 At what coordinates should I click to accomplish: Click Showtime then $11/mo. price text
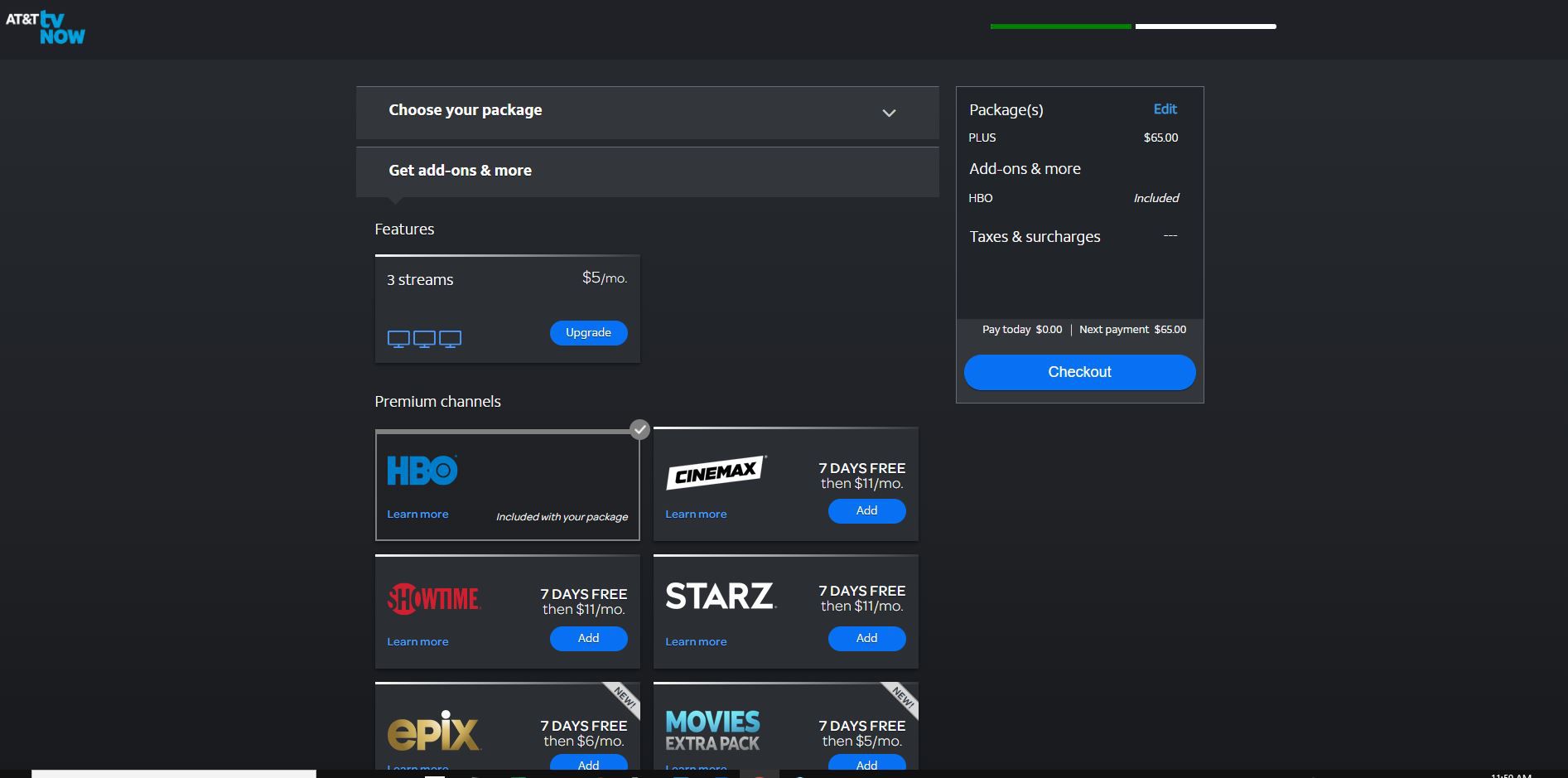(x=584, y=610)
